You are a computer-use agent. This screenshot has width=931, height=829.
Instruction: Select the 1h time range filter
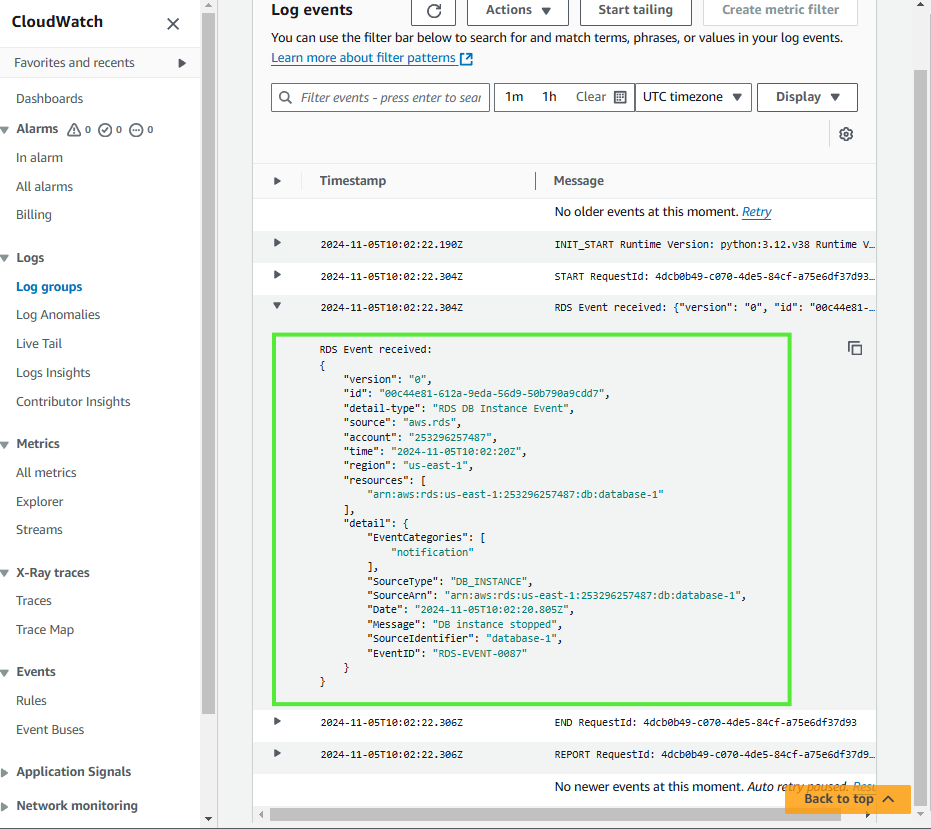pos(549,97)
